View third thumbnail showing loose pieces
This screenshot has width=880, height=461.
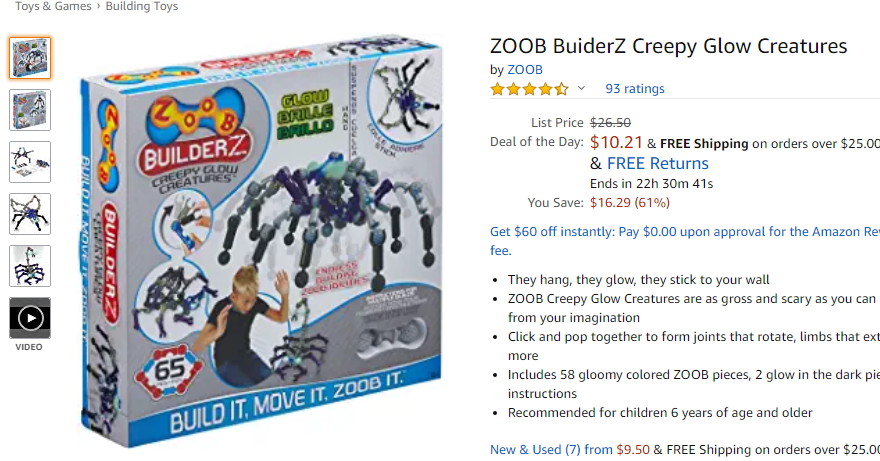click(x=30, y=162)
